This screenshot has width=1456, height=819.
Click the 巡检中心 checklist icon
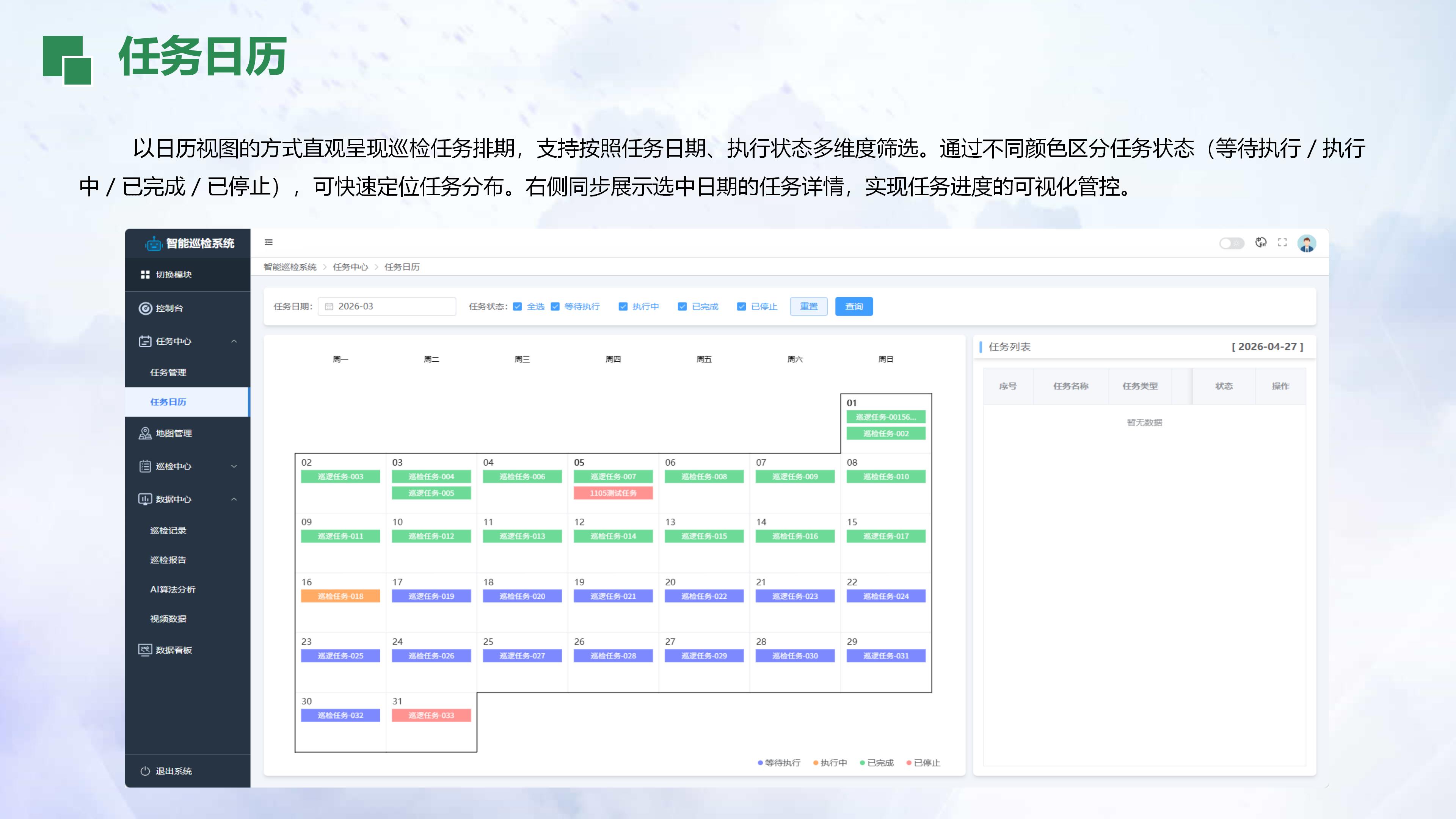point(145,466)
